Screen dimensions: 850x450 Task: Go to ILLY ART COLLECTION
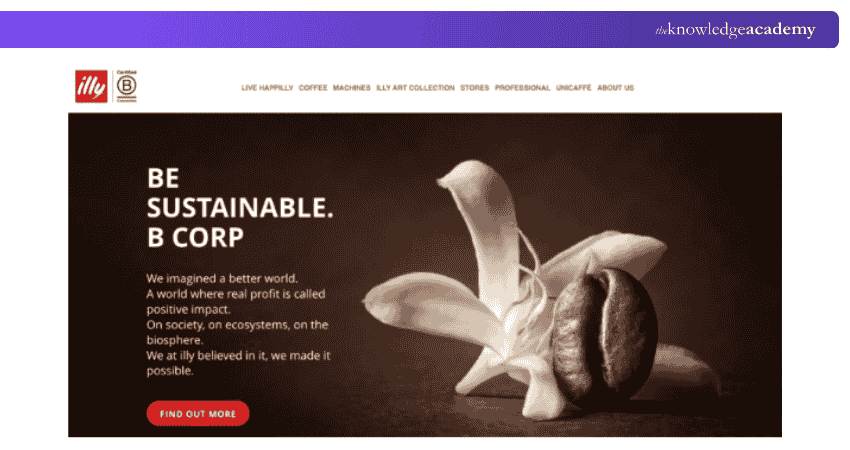(415, 88)
